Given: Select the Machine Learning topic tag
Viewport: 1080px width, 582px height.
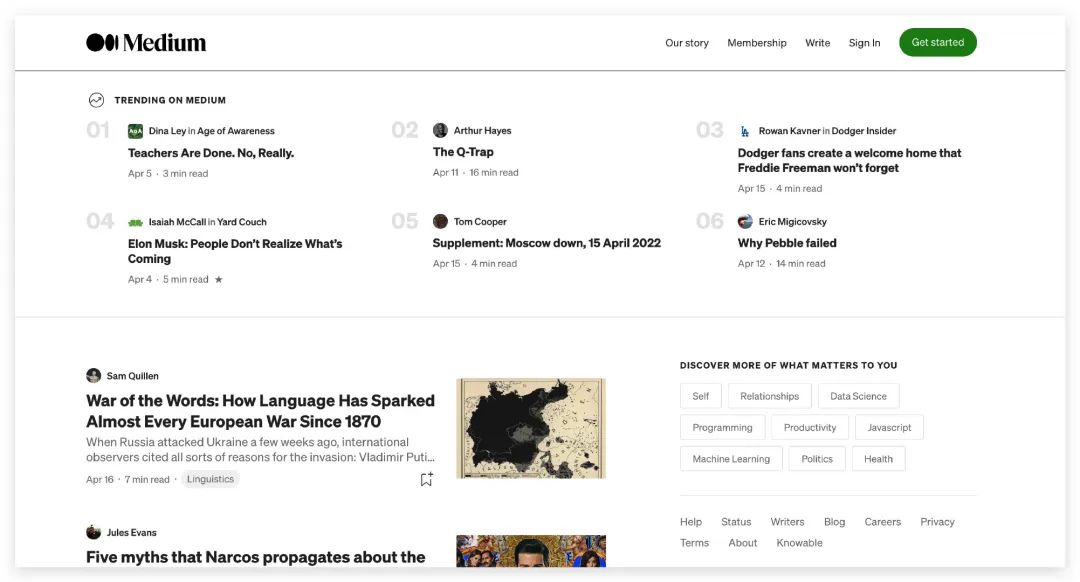Looking at the screenshot, I should click(x=731, y=459).
